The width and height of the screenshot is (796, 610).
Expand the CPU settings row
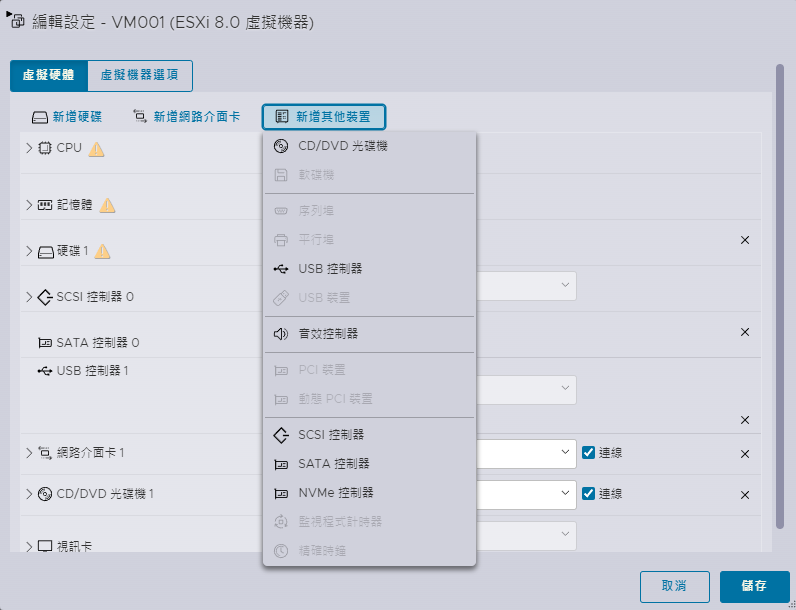click(x=29, y=148)
